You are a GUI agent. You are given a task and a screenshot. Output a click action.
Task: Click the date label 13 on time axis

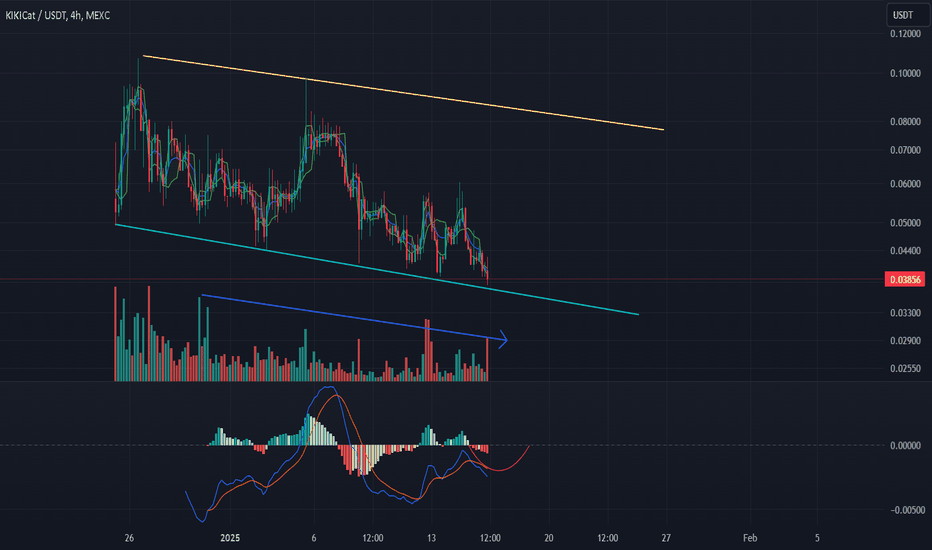(432, 538)
